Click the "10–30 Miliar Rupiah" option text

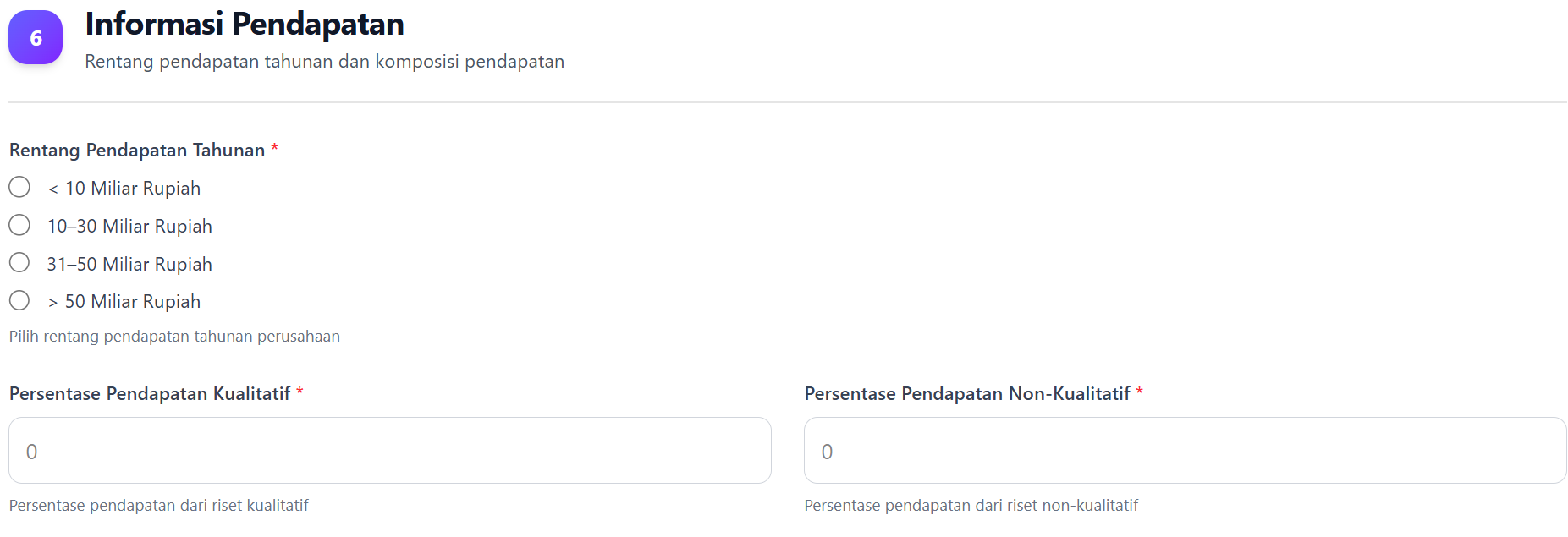click(x=129, y=227)
